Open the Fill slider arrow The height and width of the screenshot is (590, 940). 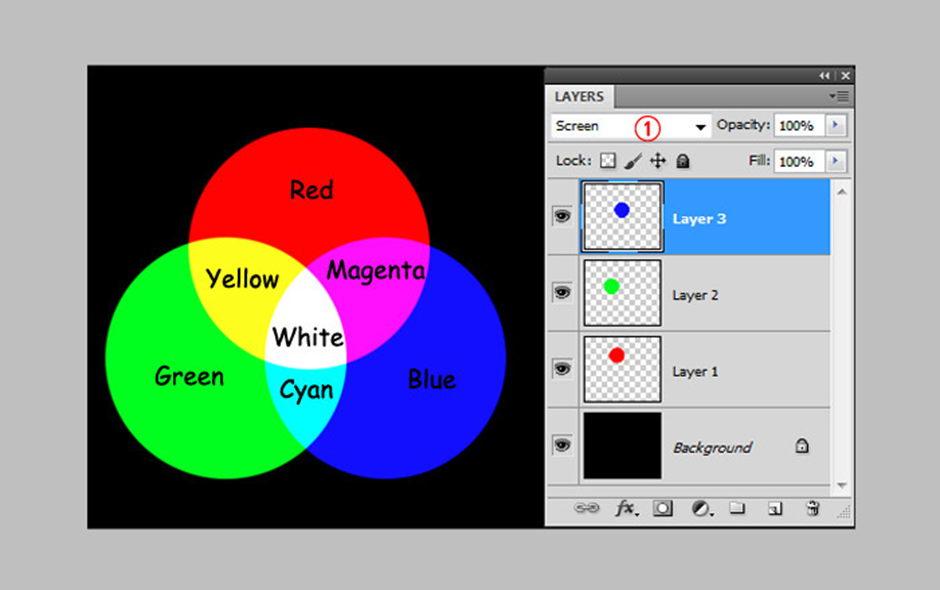click(x=836, y=161)
